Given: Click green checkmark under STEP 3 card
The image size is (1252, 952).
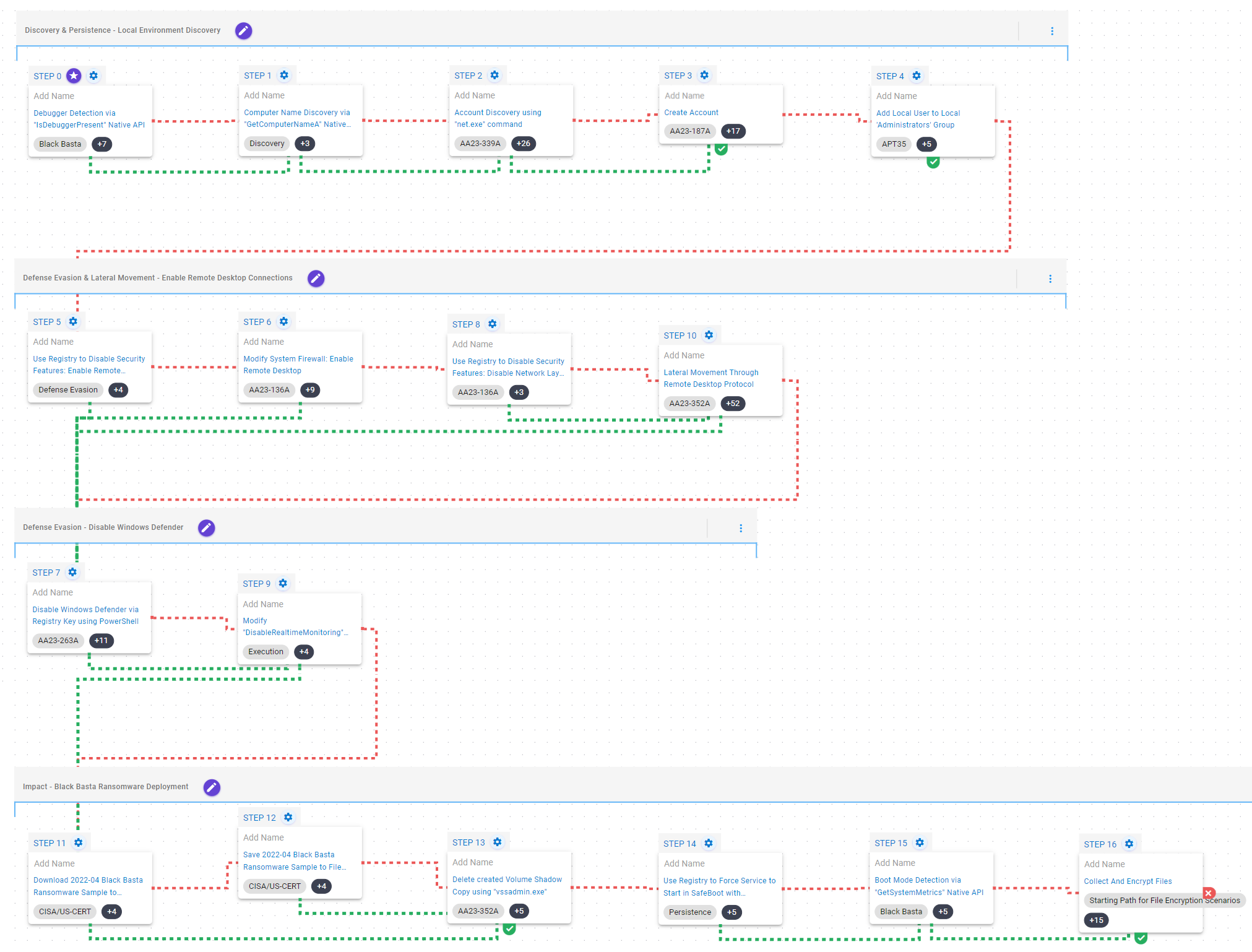Looking at the screenshot, I should click(x=721, y=149).
